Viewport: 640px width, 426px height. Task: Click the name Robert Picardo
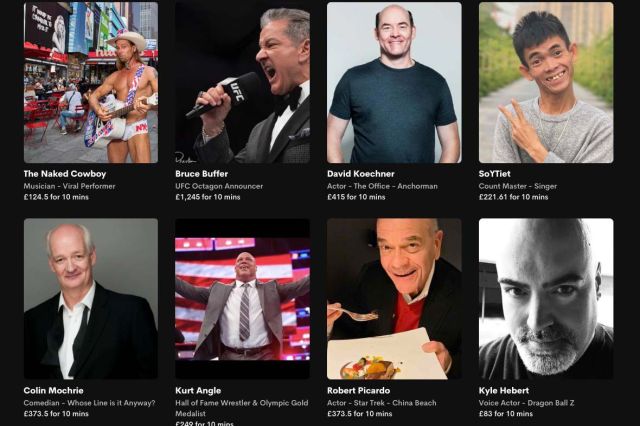click(358, 390)
